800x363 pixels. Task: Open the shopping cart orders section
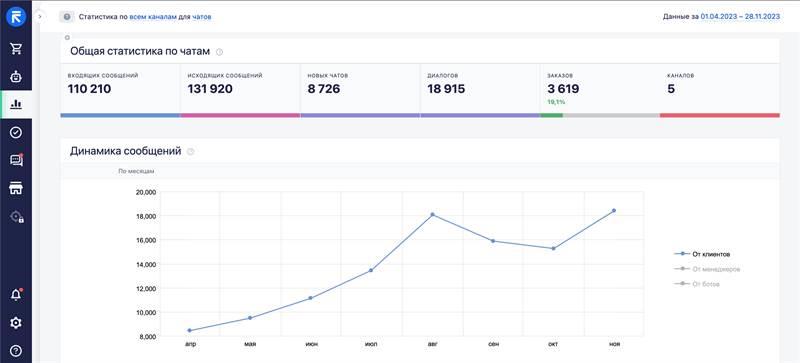tap(16, 49)
